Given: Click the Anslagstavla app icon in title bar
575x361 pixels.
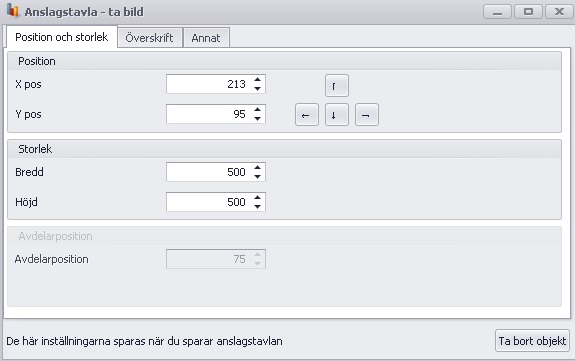Looking at the screenshot, I should click(x=13, y=11).
